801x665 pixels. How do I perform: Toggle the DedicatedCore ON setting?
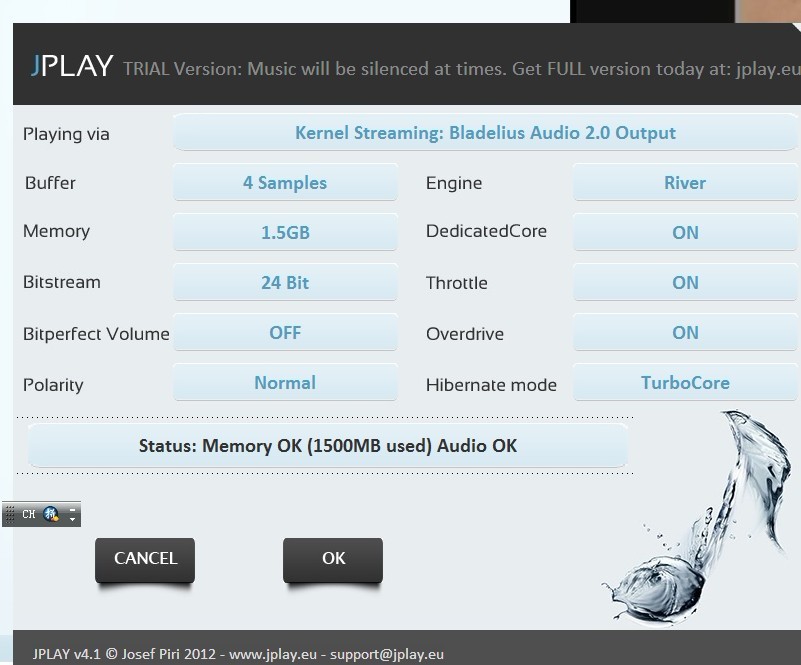[x=685, y=232]
